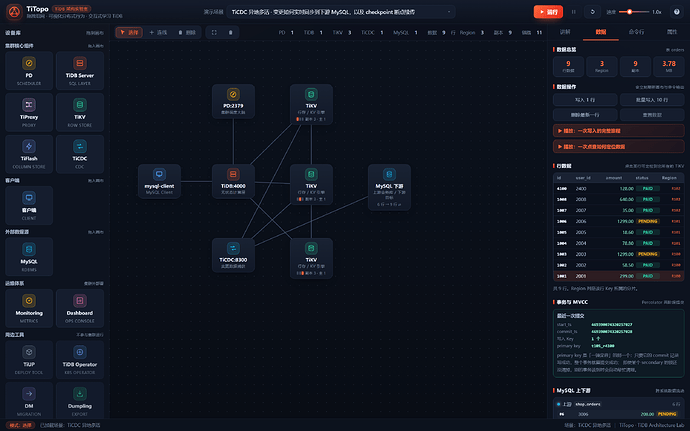Select row with user_id 2002
The width and height of the screenshot is (690, 431).
pyautogui.click(x=618, y=265)
